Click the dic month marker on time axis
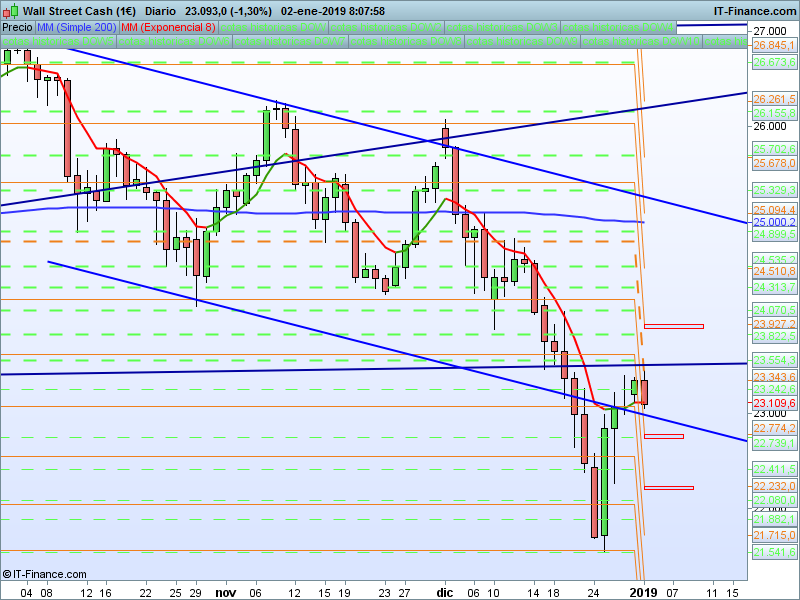Screen dimensions: 800x600 coord(445,592)
